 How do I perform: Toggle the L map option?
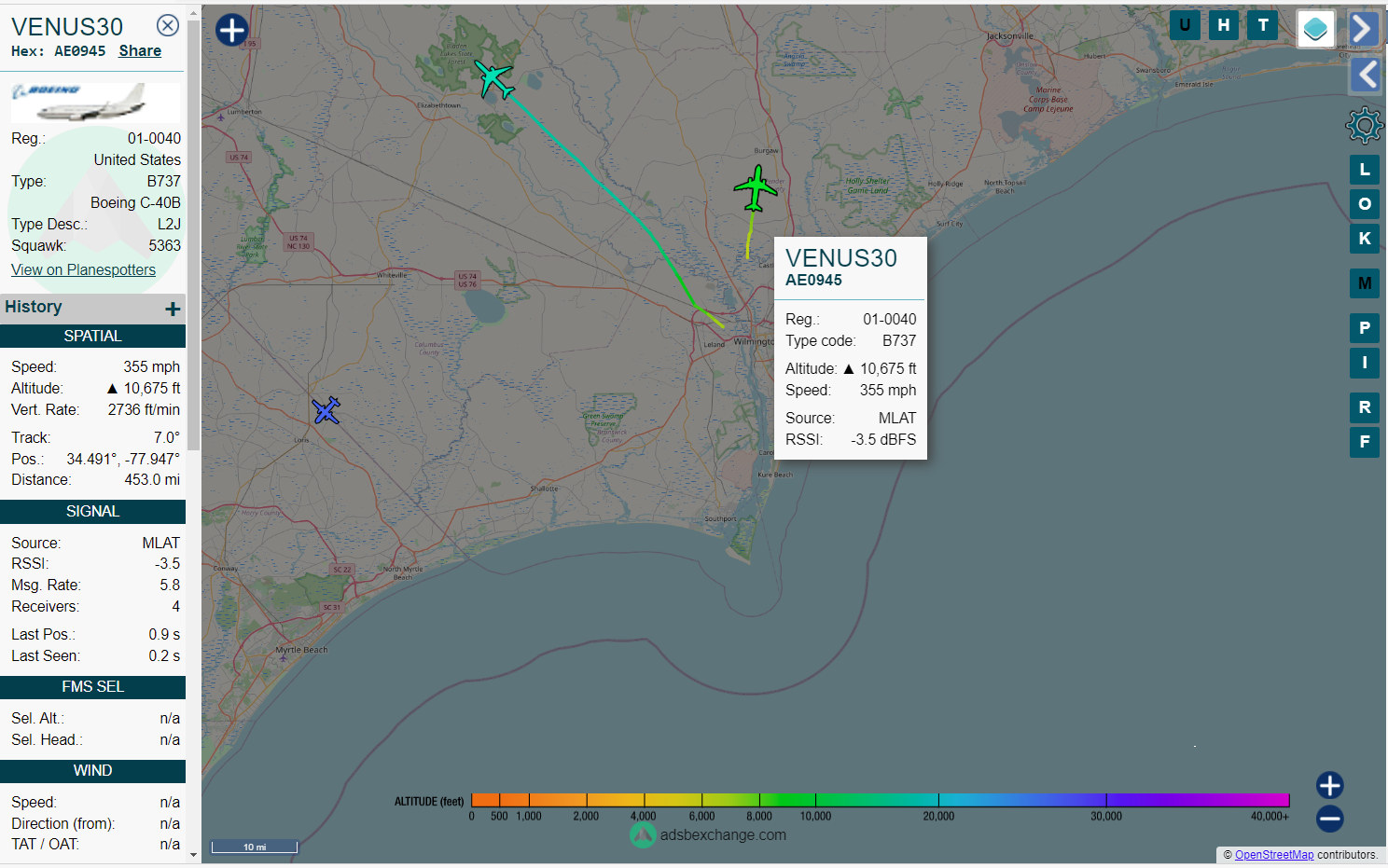(1365, 170)
